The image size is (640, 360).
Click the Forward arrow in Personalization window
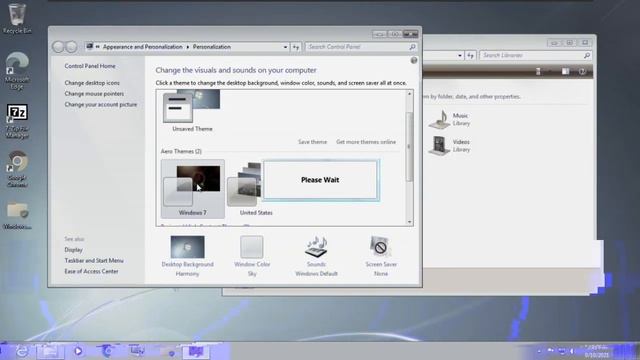[71, 47]
